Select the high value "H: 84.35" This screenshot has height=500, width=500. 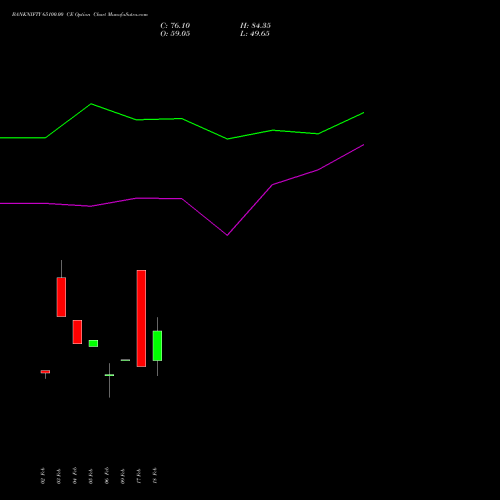click(255, 26)
